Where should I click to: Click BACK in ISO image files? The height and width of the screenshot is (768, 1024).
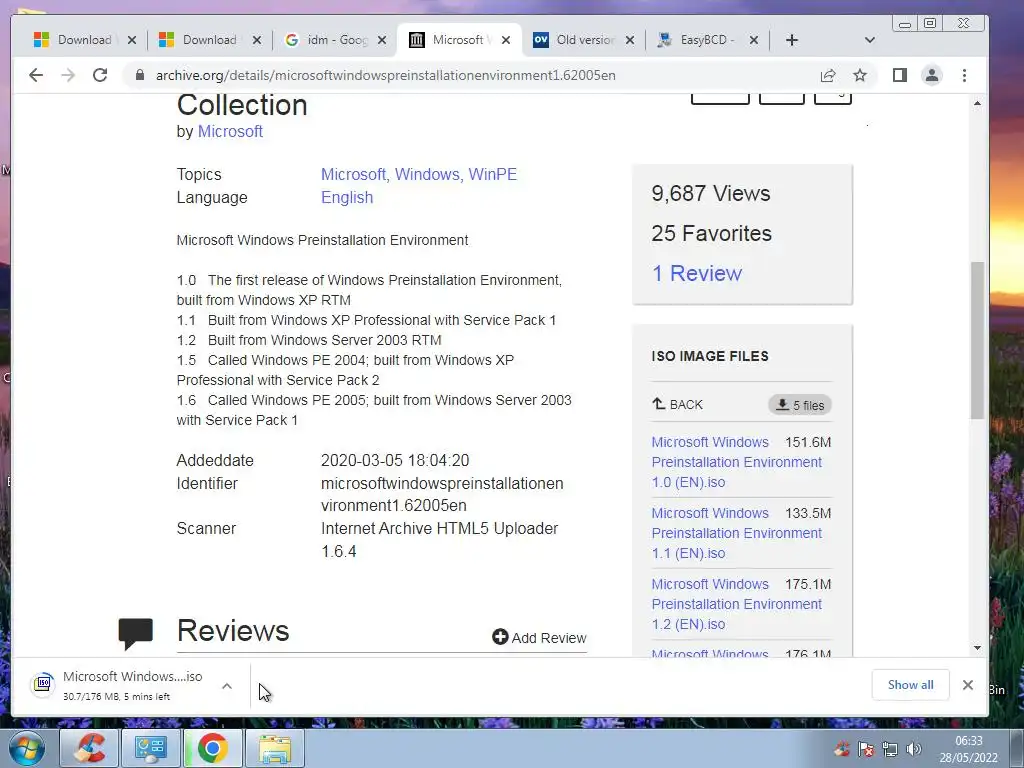tap(677, 404)
